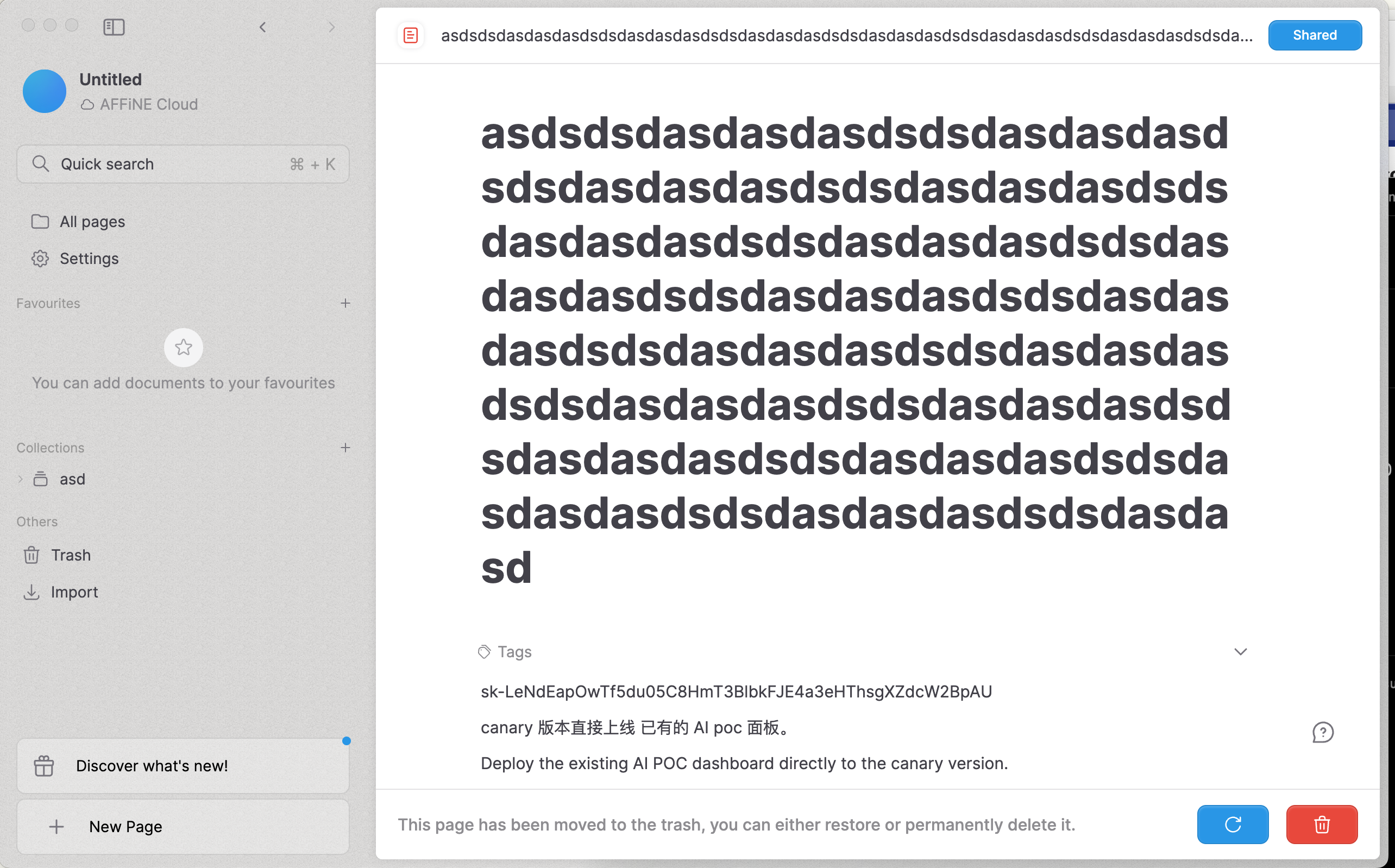The height and width of the screenshot is (868, 1395).
Task: Click the star icon in Favourites
Action: [183, 347]
